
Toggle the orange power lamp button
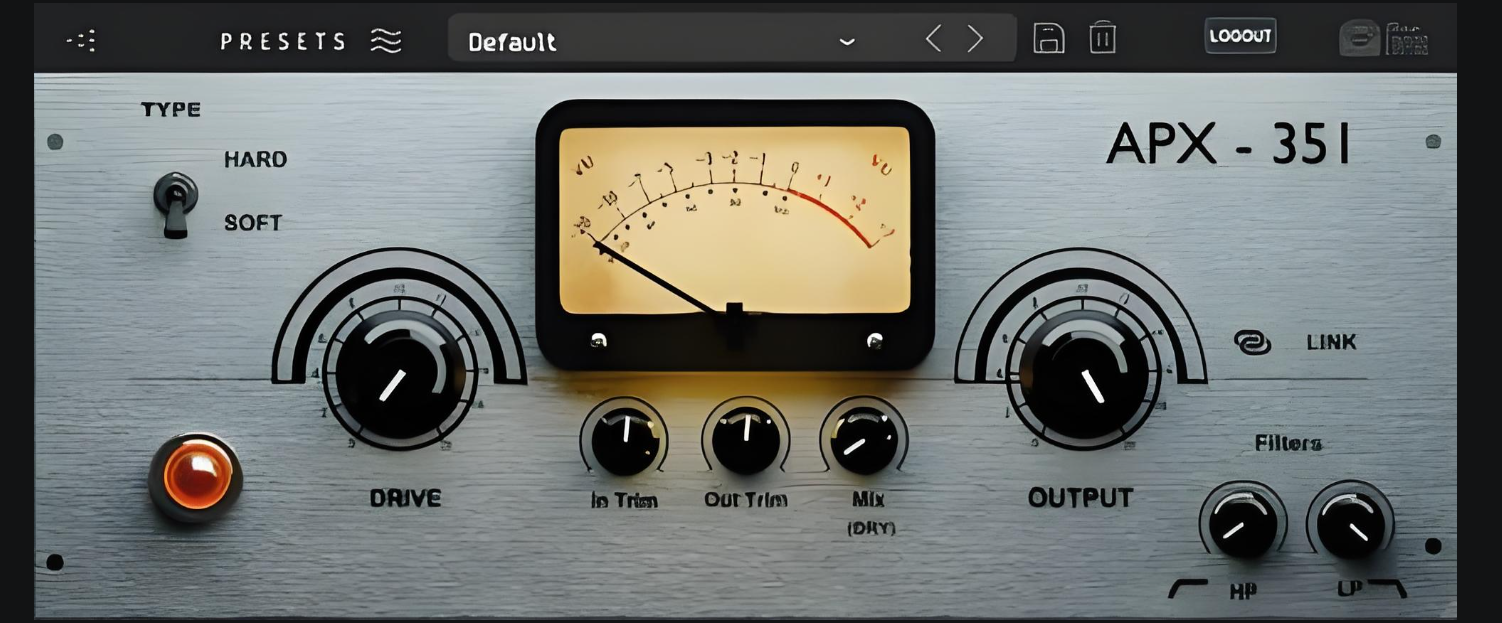click(x=196, y=476)
